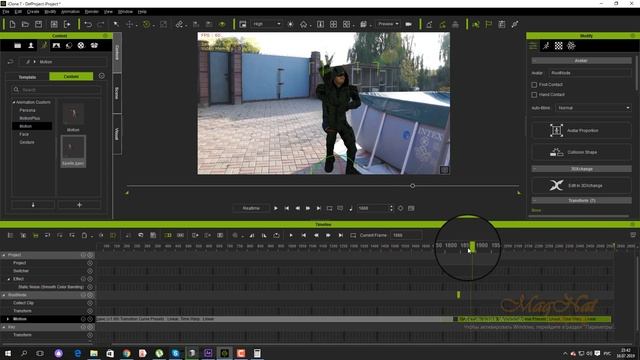Enable the Foot Contact checkbox

[534, 84]
